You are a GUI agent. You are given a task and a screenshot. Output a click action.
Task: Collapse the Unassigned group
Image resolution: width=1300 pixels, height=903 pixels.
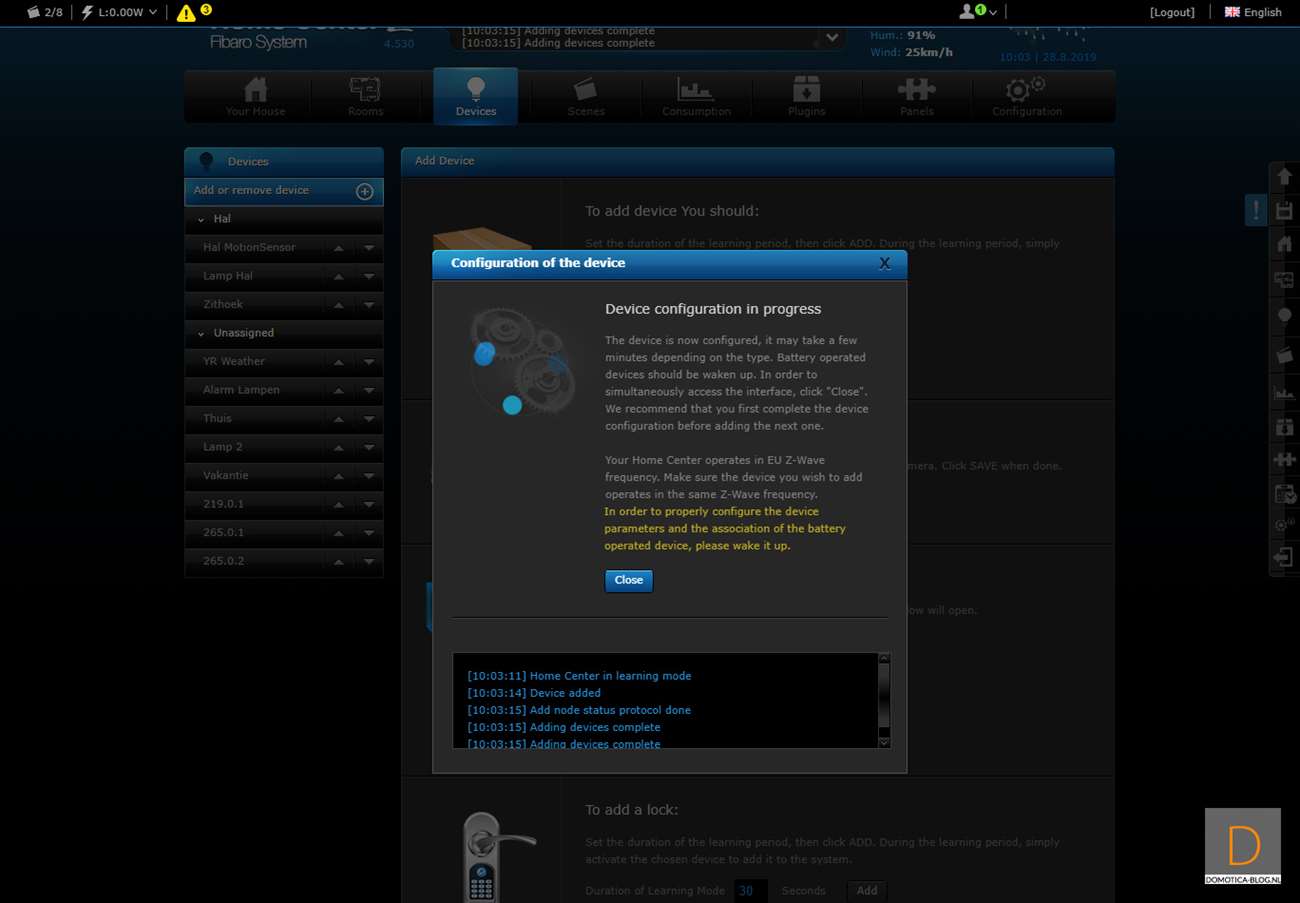click(x=201, y=333)
